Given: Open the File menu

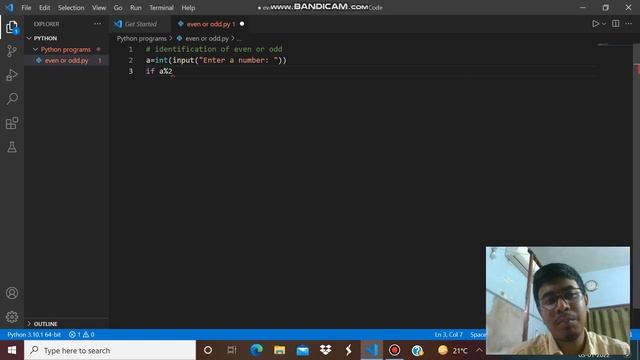Looking at the screenshot, I should 26,7.
